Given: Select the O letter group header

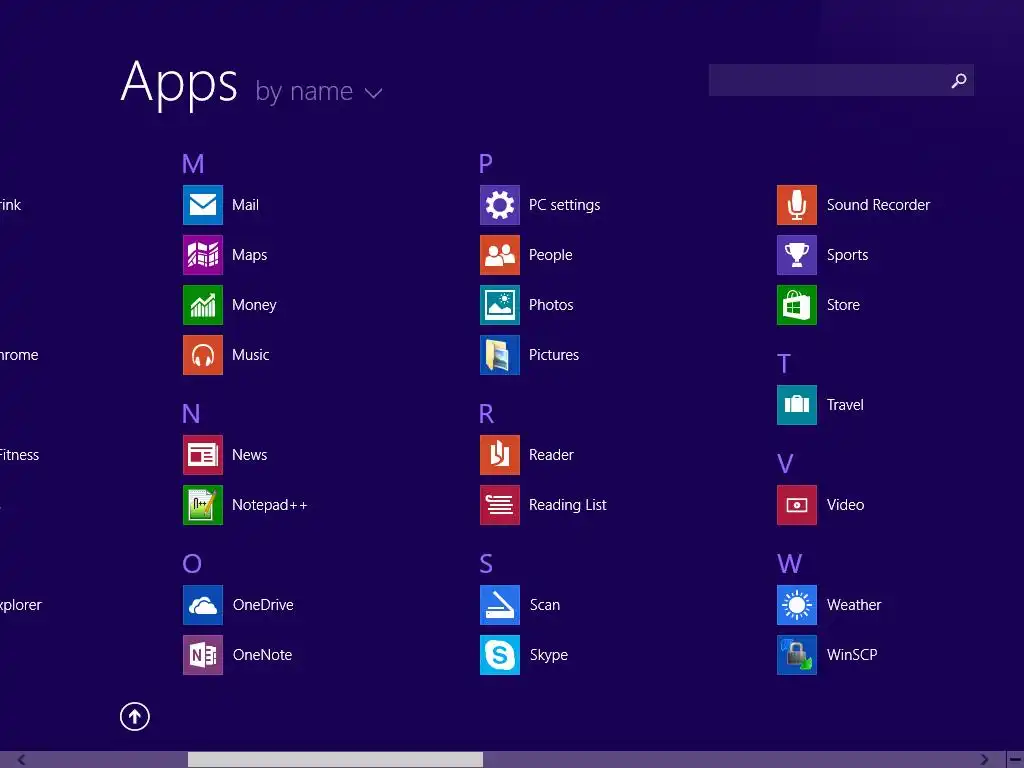Looking at the screenshot, I should 191,564.
